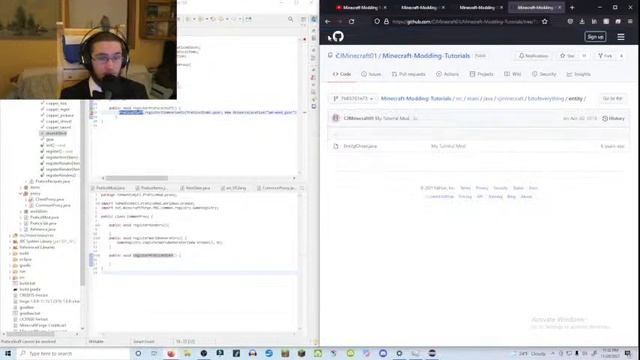Open the GitHub hamburger navigation menu

click(621, 37)
